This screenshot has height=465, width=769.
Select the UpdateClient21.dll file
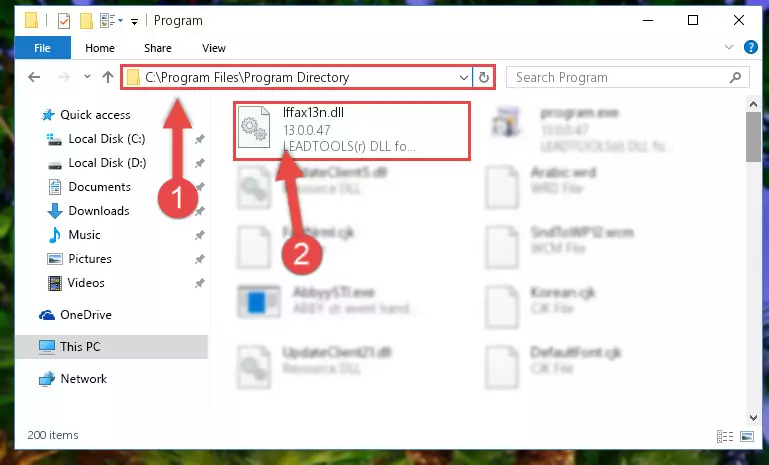point(314,366)
